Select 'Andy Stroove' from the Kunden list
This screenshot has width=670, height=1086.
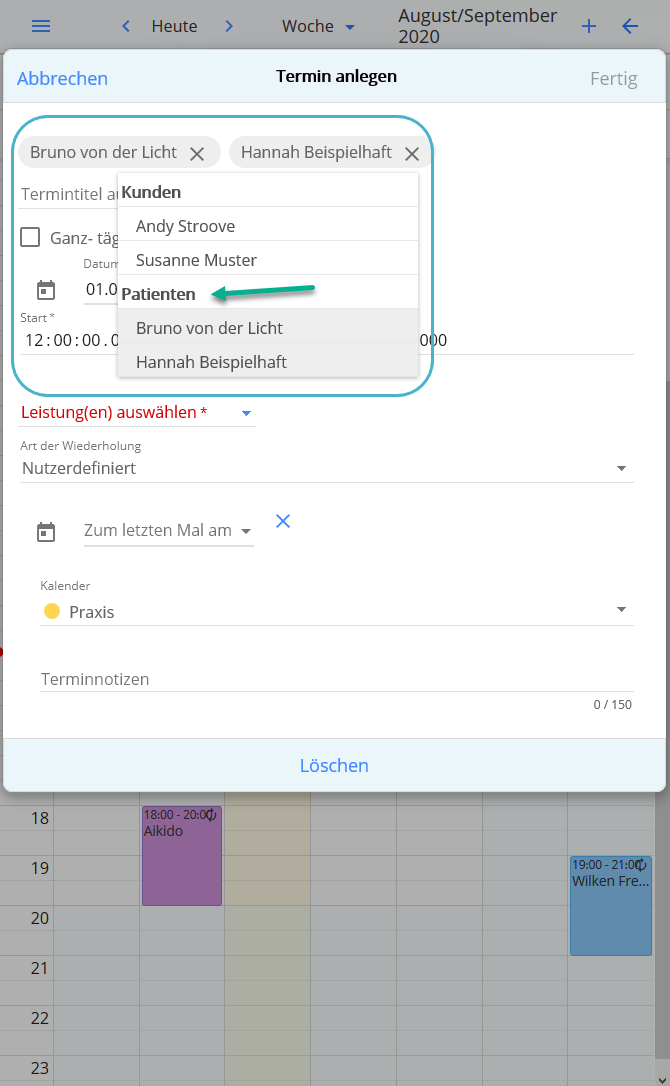point(187,226)
